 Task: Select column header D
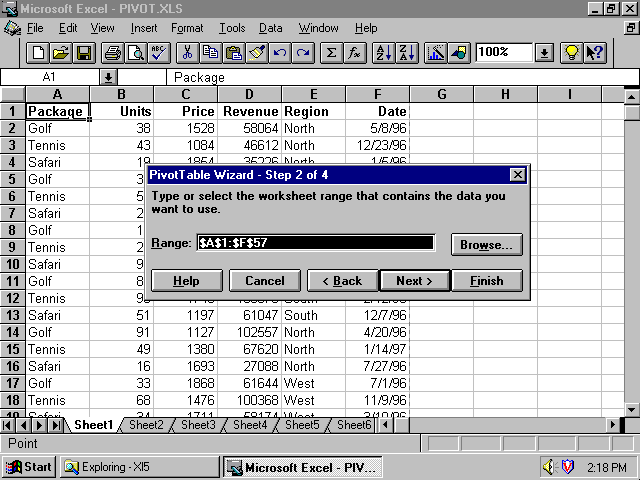tap(249, 95)
